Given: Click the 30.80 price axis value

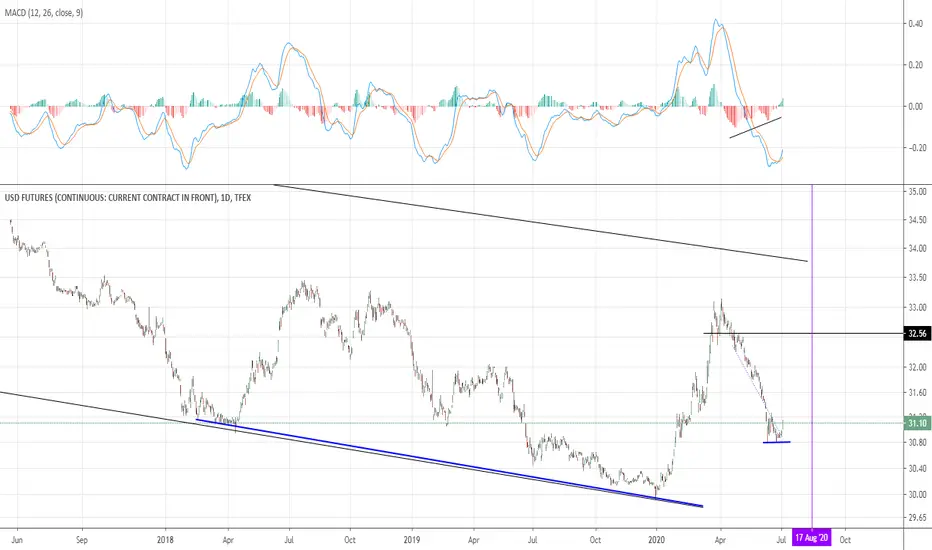Looking at the screenshot, I should 917,442.
